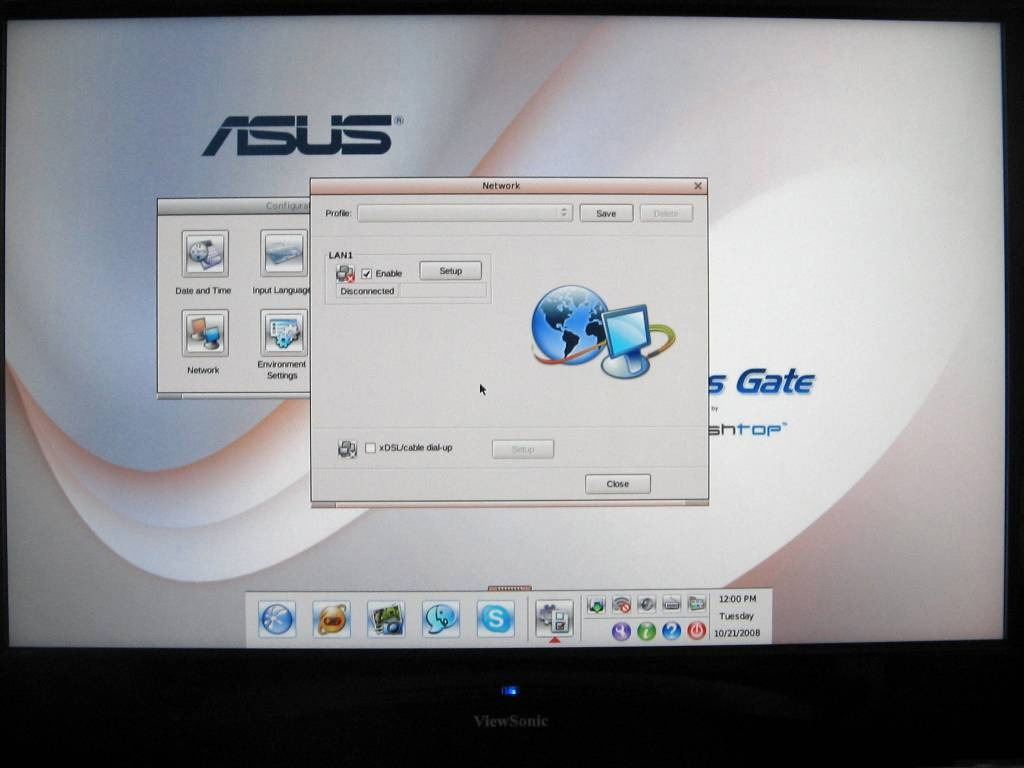Click the network status tray icon

622,605
